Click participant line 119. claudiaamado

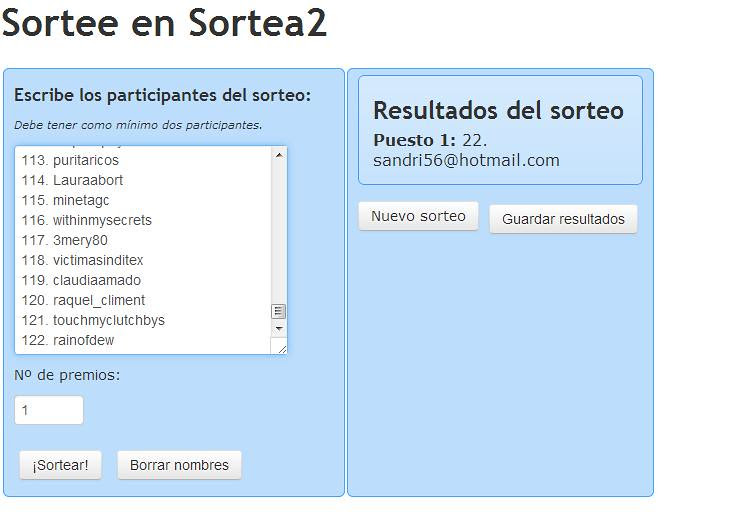(81, 280)
